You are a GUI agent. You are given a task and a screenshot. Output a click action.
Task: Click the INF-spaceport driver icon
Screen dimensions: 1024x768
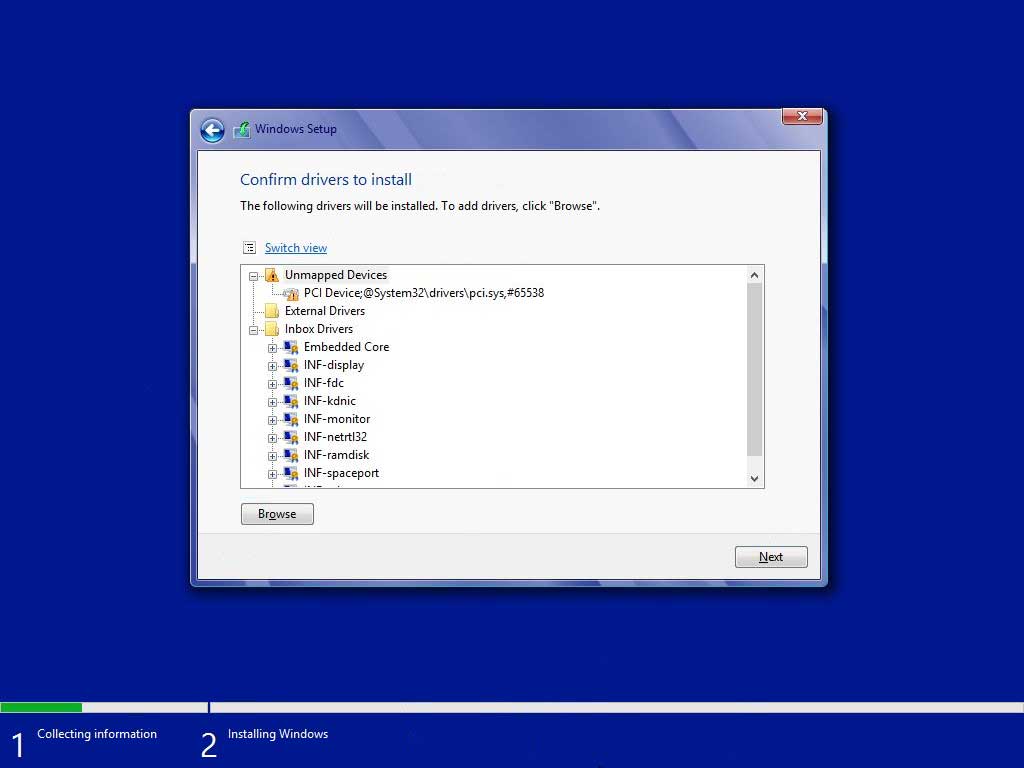click(291, 473)
